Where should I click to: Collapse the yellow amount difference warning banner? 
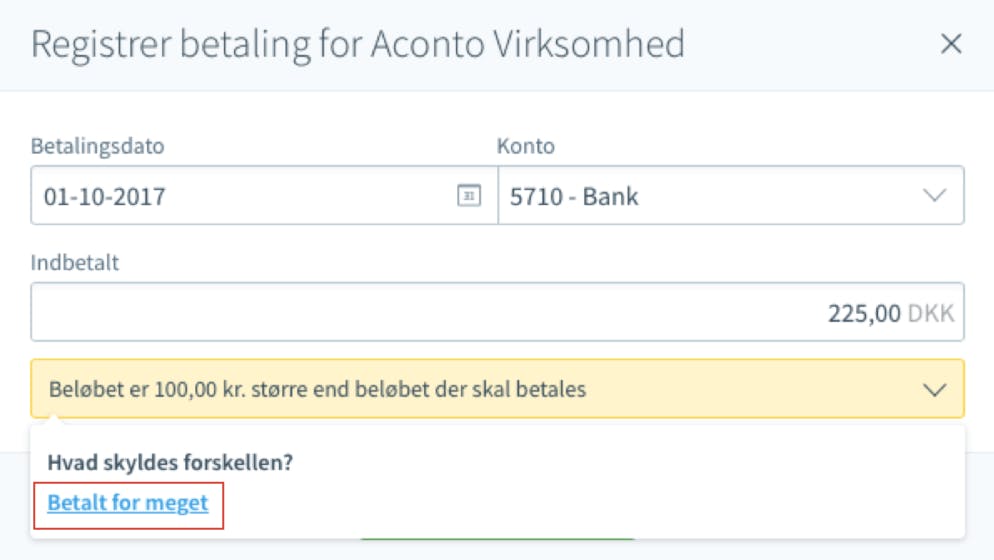[x=498, y=389]
